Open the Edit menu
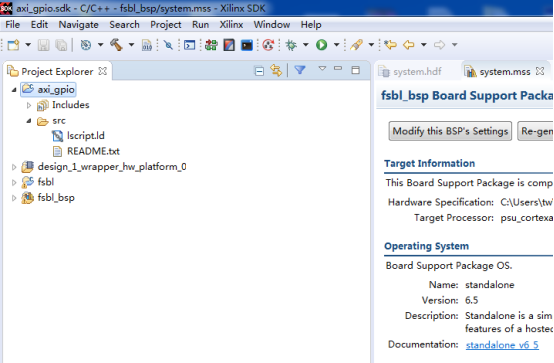 tap(39, 25)
